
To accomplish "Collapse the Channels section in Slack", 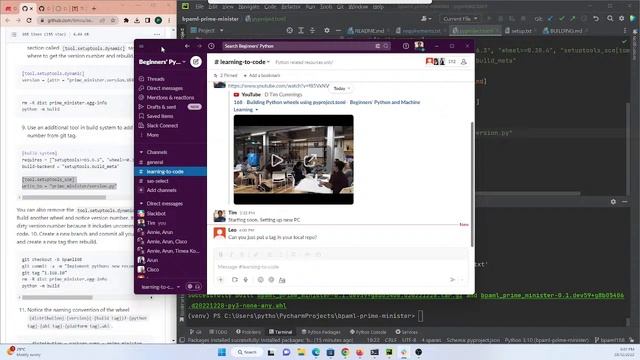I will [x=142, y=152].
